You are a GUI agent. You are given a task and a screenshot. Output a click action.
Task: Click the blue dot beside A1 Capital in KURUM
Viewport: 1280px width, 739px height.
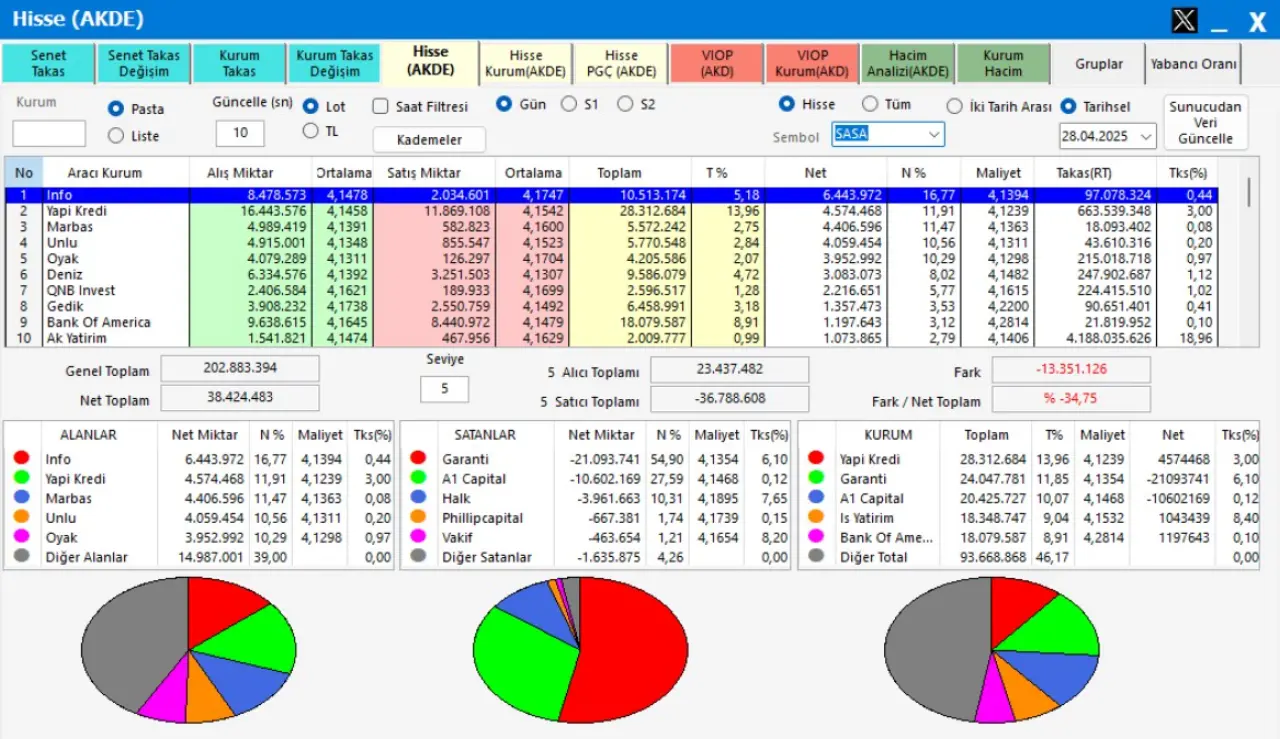tap(816, 498)
